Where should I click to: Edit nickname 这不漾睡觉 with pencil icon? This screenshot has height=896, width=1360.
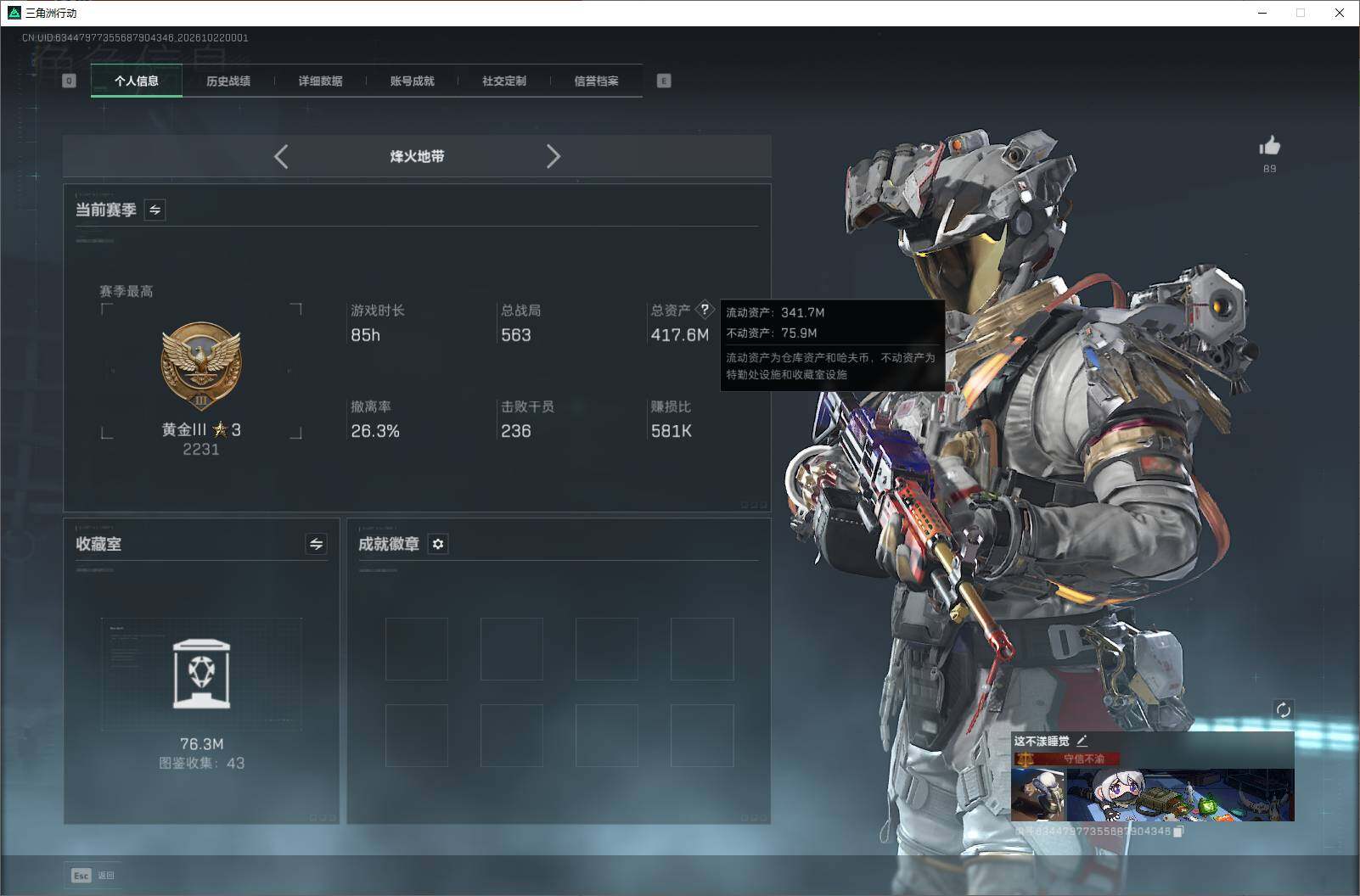1082,741
